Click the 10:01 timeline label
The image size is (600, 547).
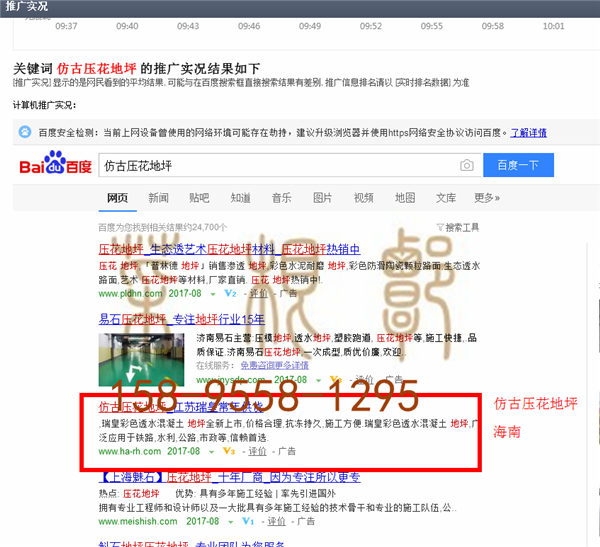553,26
